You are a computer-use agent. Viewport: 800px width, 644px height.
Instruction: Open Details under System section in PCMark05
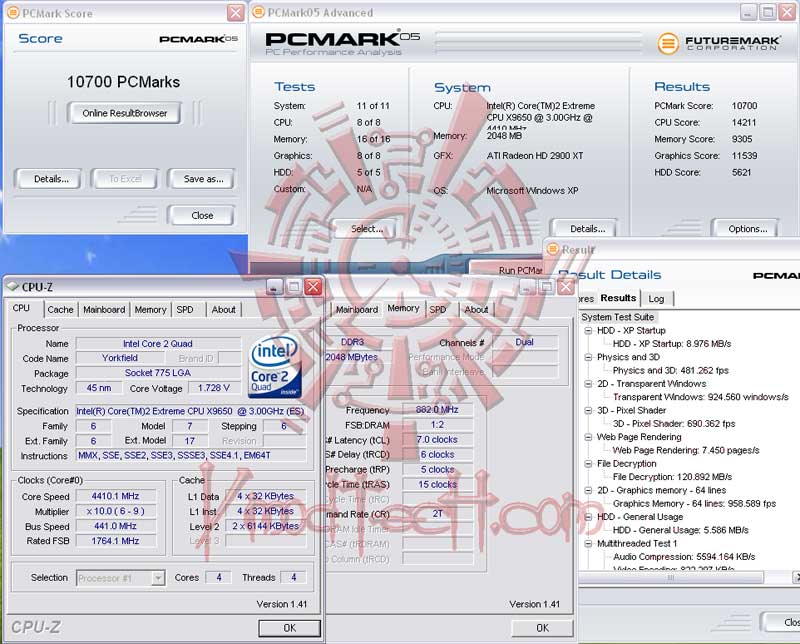point(585,229)
